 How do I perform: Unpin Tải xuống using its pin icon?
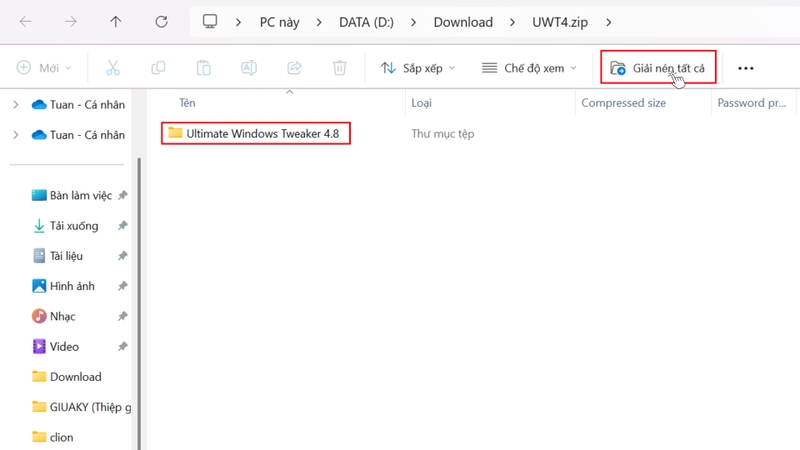[x=122, y=226]
